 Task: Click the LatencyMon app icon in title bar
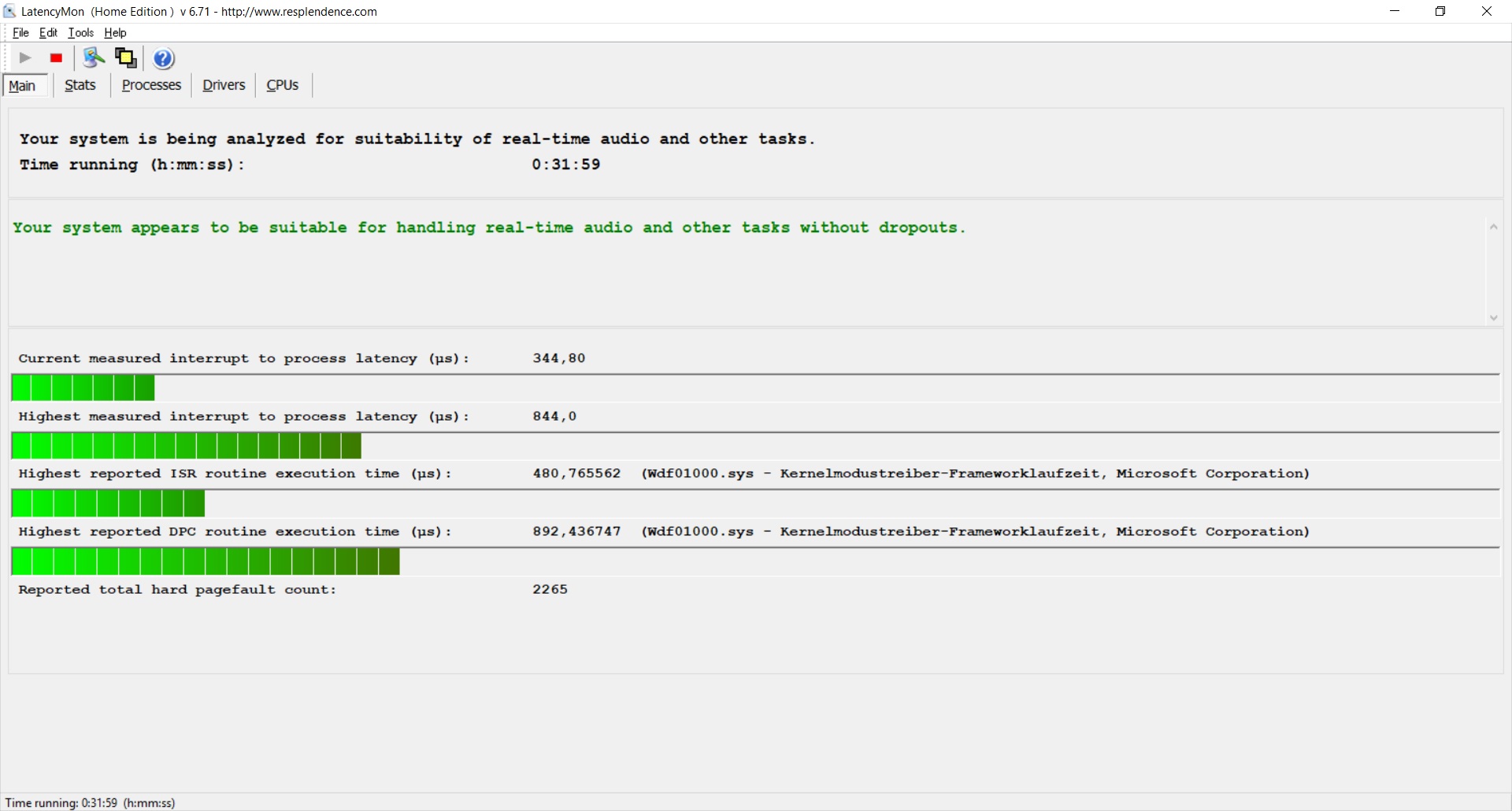pos(9,11)
